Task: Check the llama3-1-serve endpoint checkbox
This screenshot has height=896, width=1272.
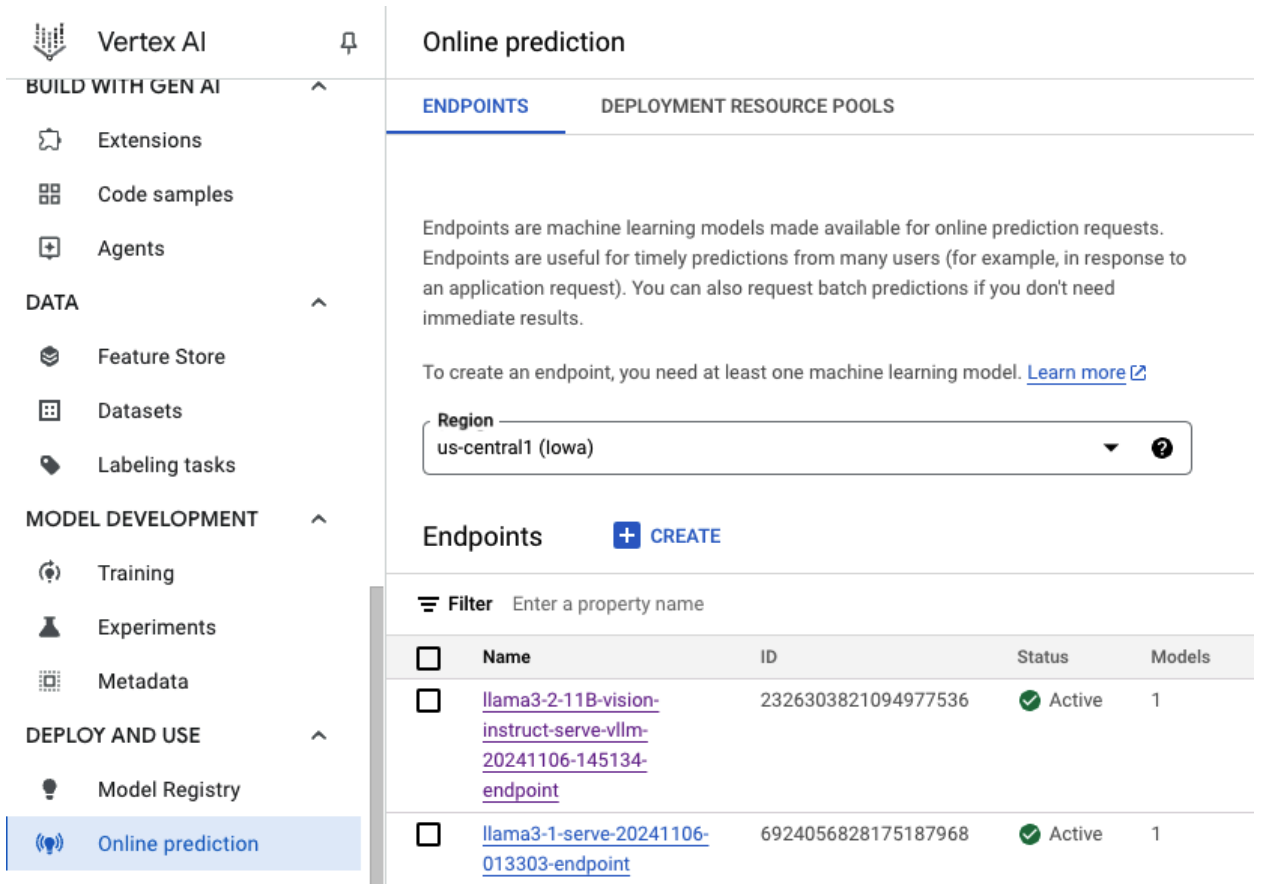Action: [x=429, y=834]
